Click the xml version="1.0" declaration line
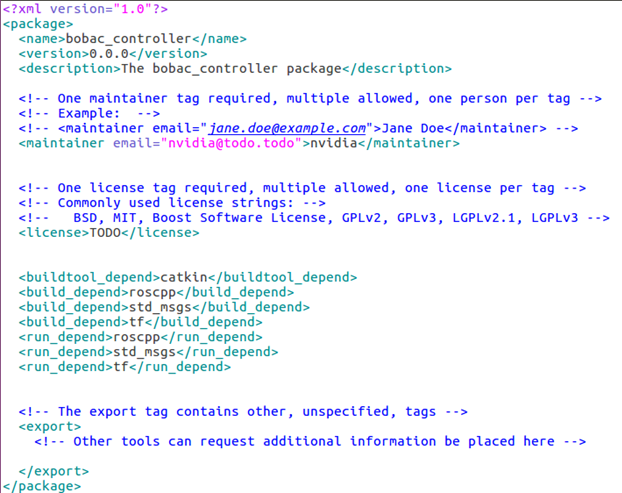This screenshot has width=622, height=493. coord(85,9)
